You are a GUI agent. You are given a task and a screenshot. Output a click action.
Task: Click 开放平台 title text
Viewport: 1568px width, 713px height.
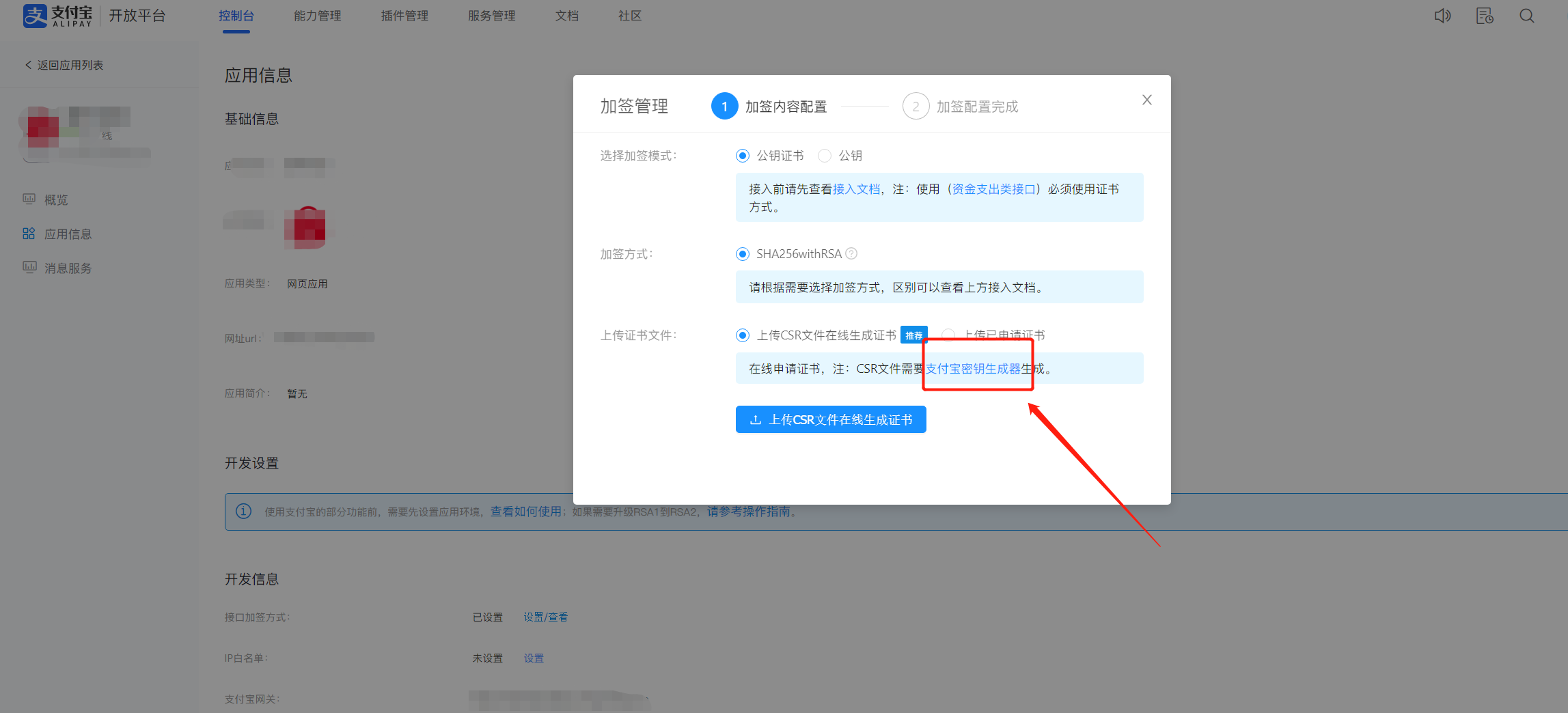(x=137, y=16)
